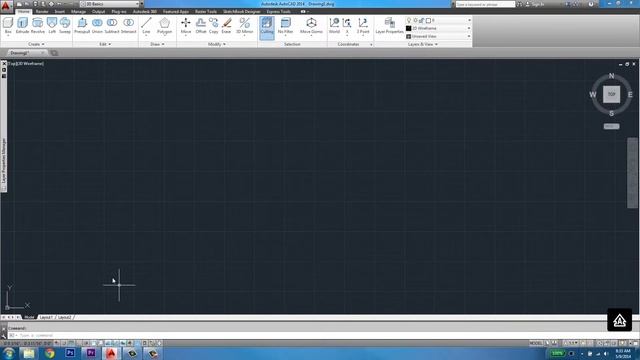Screen dimensions: 640x360
Task: Open the layer list dropdown showing layer 0
Action: point(438,20)
